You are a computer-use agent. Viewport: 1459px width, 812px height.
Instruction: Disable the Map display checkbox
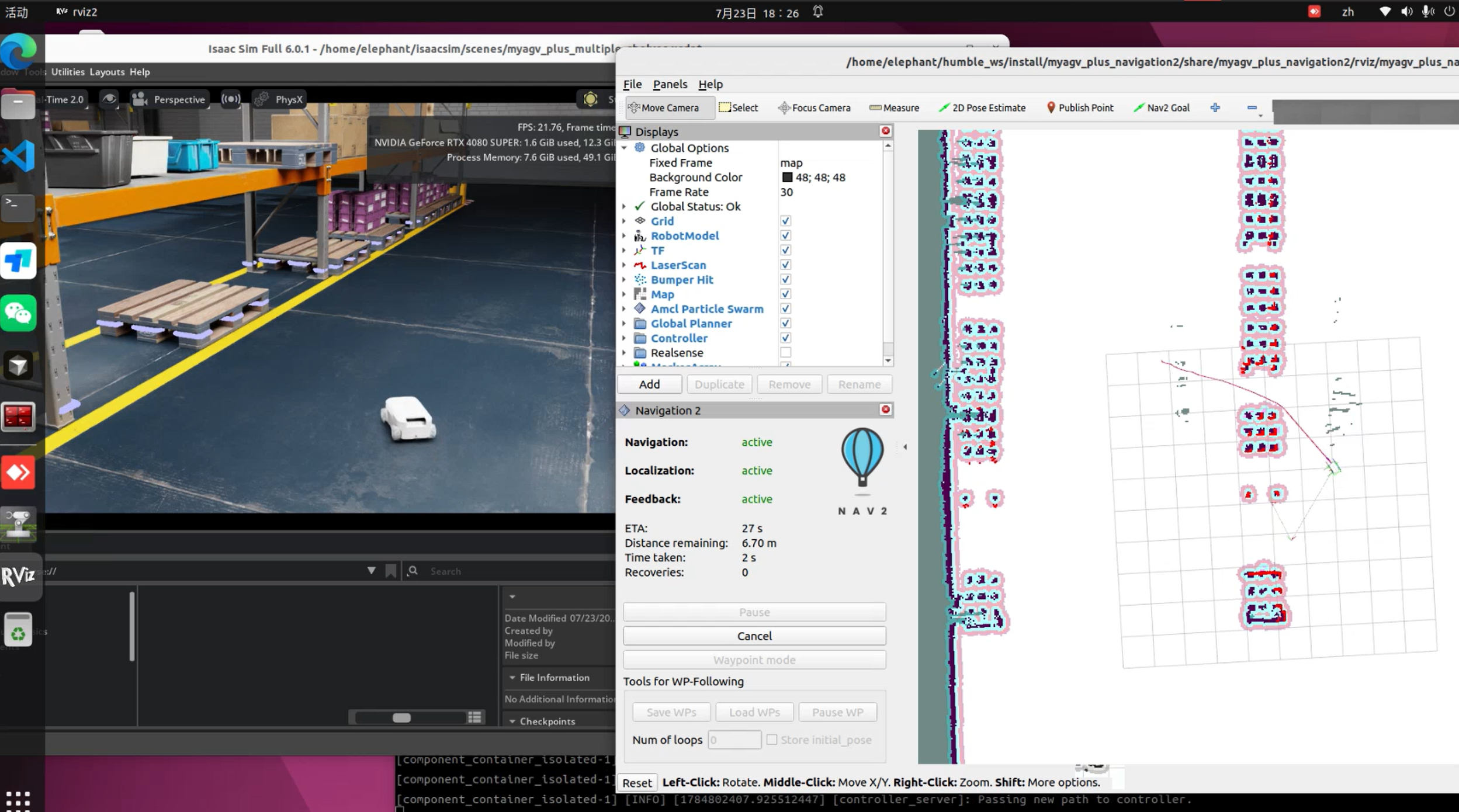click(785, 294)
